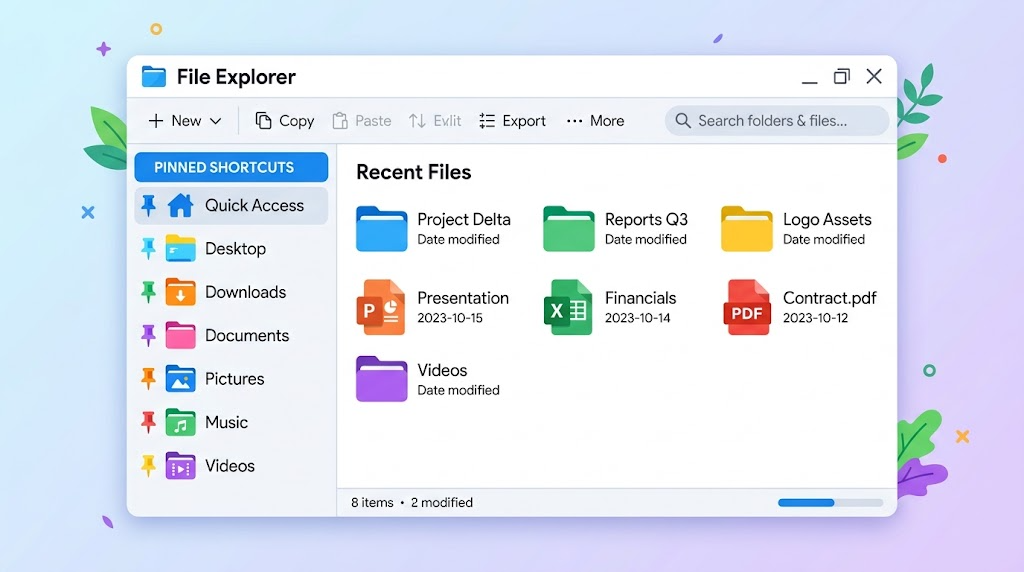Click the PDF icon for Contract.pdf
Image resolution: width=1024 pixels, height=572 pixels.
pyautogui.click(x=747, y=308)
